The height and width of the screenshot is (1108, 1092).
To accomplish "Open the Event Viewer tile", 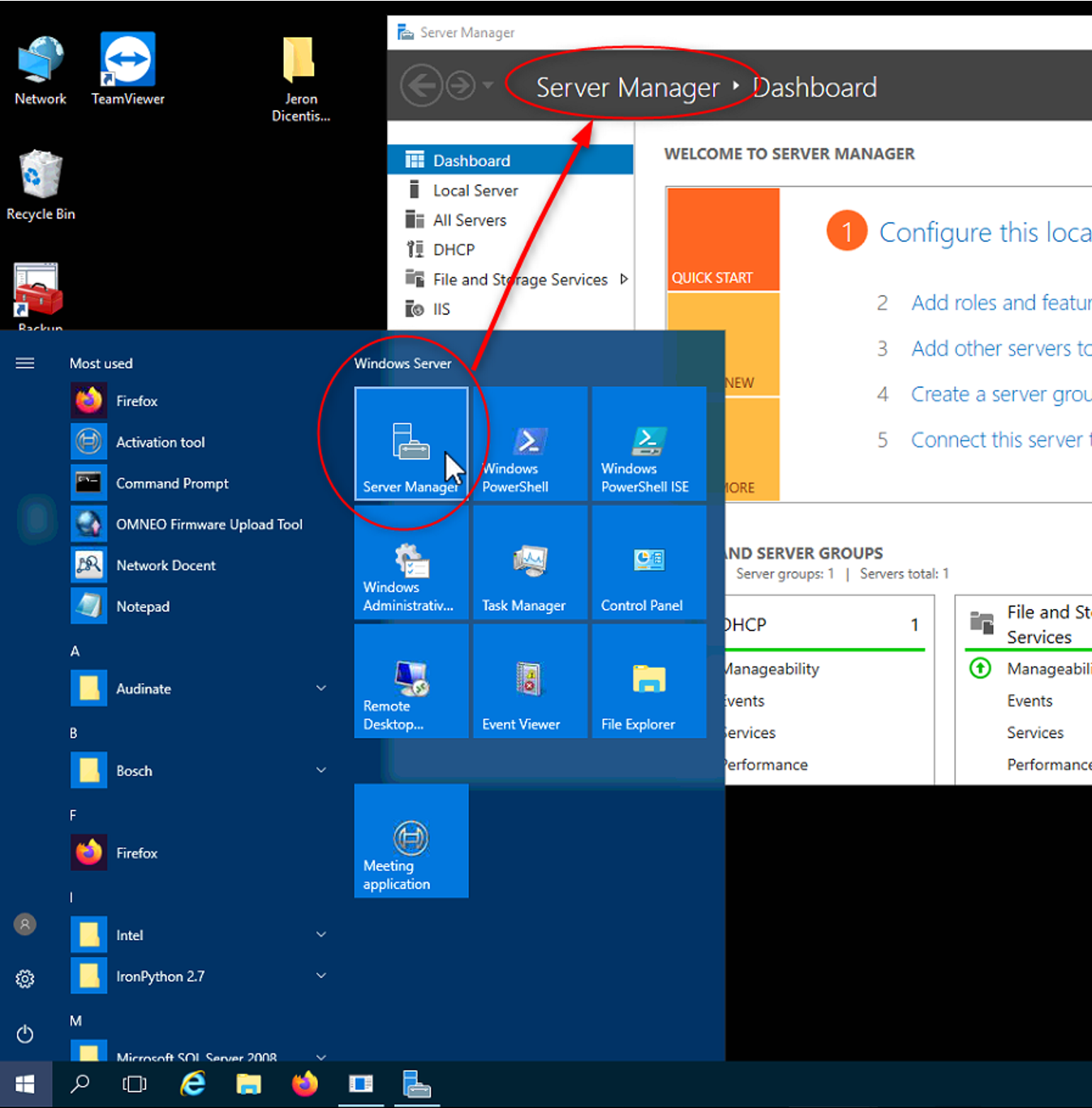I will click(529, 681).
